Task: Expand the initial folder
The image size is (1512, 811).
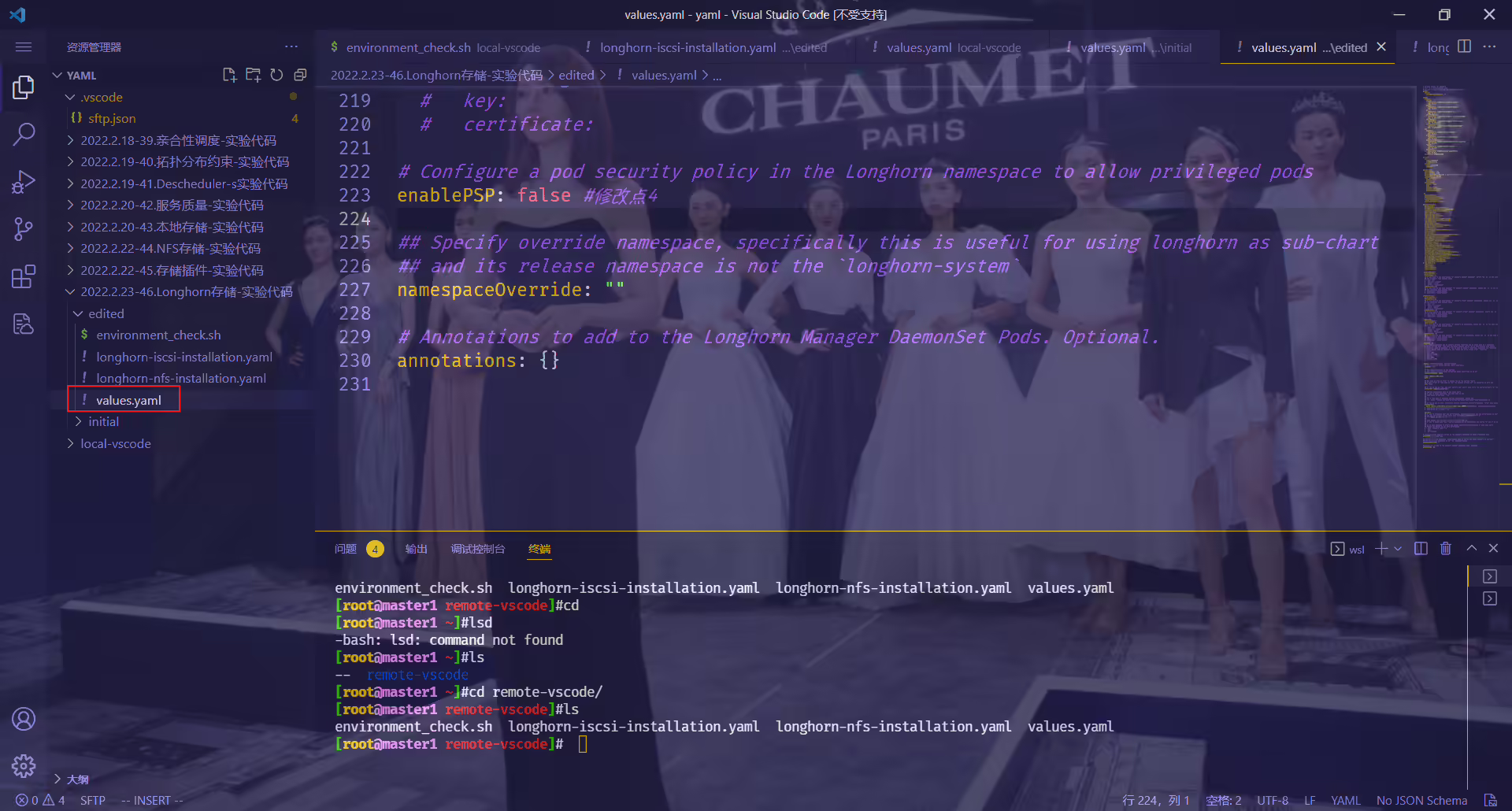Action: pos(103,422)
